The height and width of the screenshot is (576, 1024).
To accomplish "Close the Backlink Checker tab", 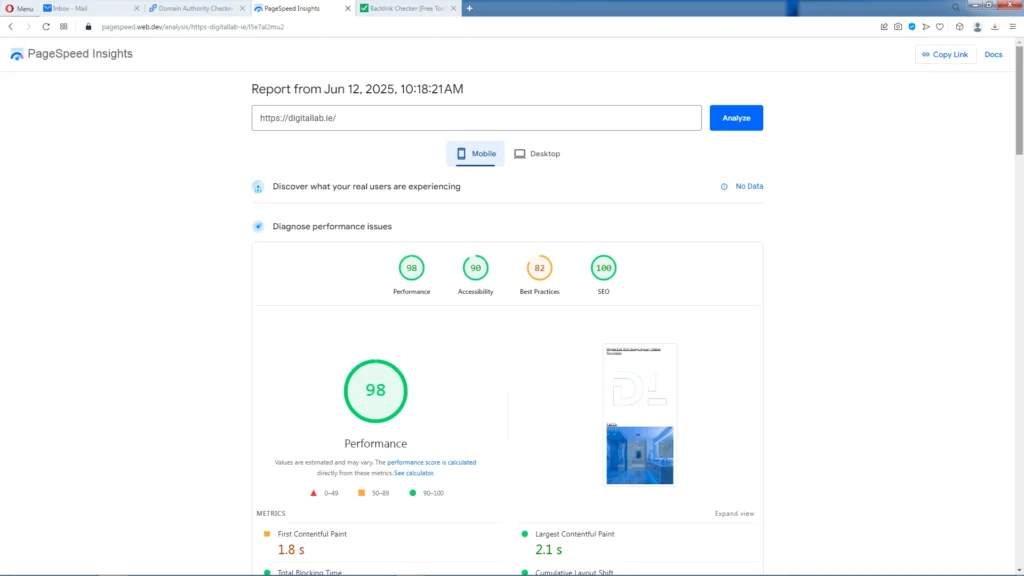I will 453,8.
